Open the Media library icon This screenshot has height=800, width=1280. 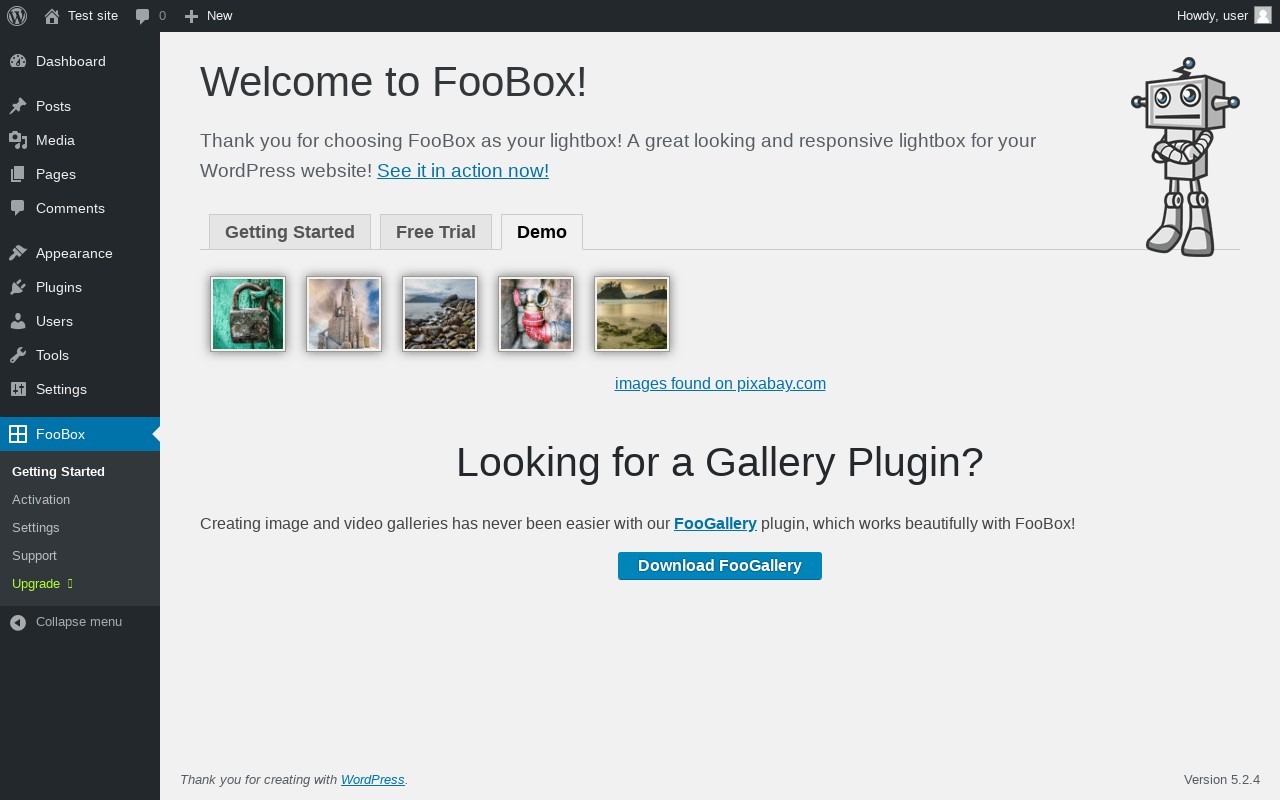[18, 140]
